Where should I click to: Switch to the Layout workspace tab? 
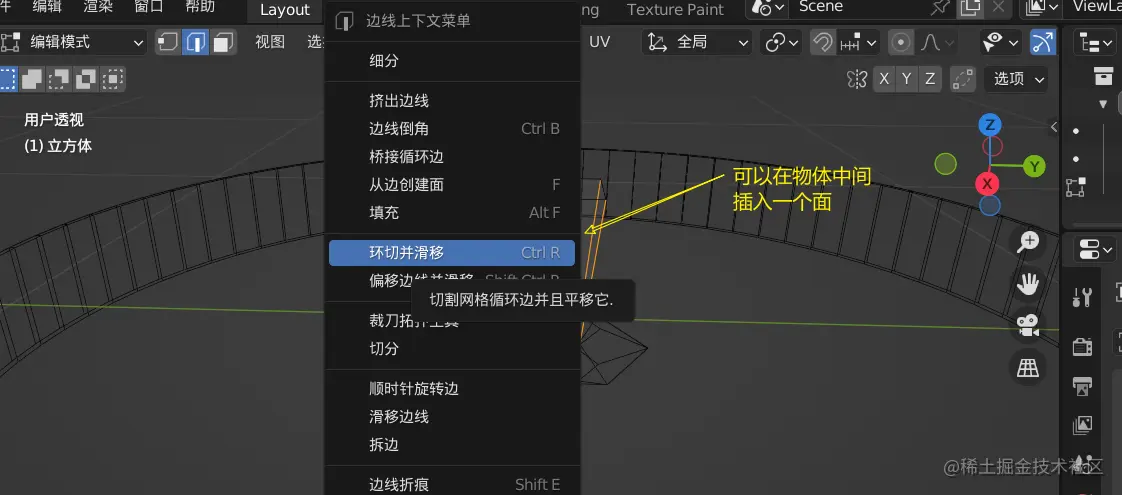(x=285, y=9)
